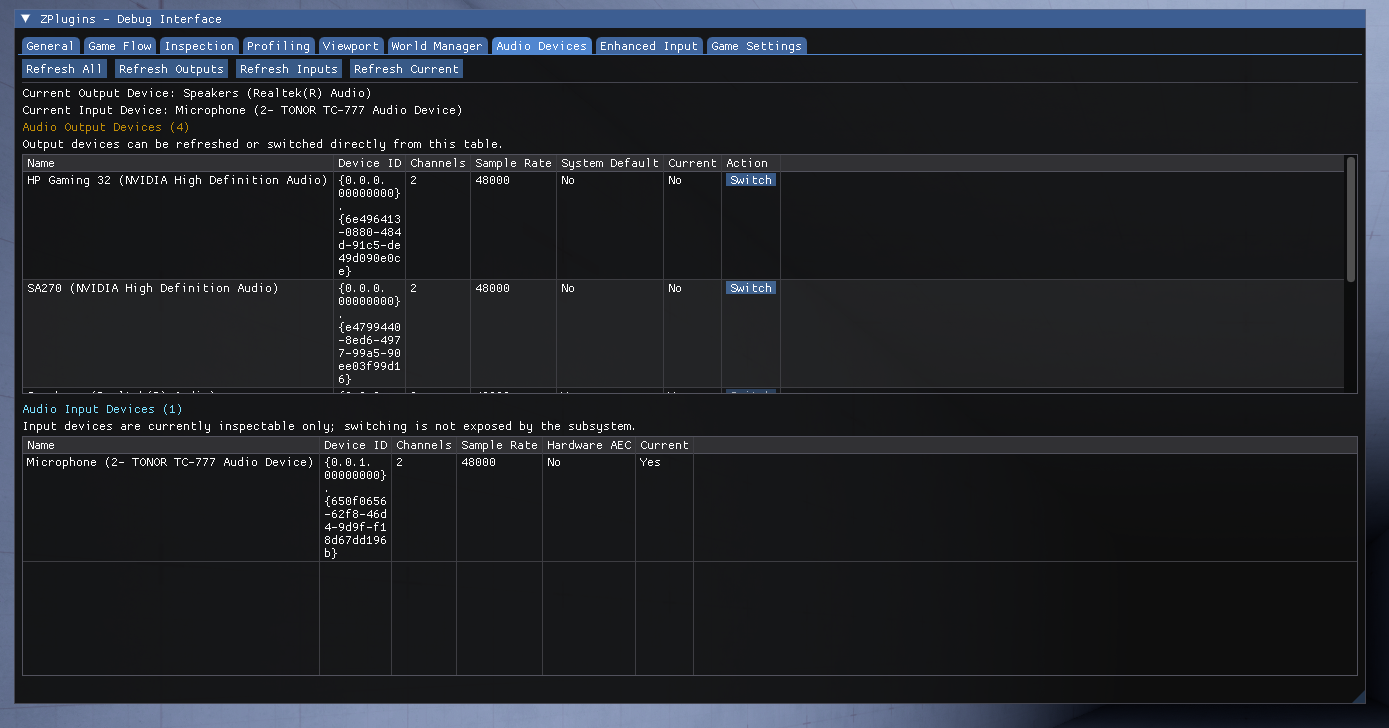Go to the Viewport tab
This screenshot has height=728, width=1389.
click(x=350, y=46)
